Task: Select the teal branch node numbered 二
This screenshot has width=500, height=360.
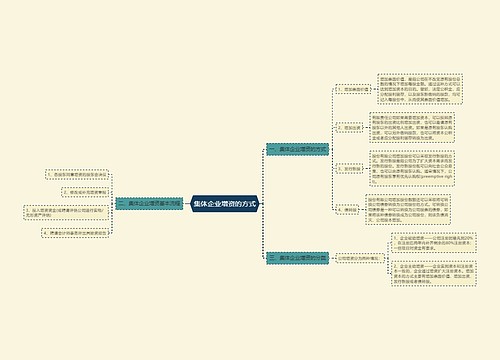Action: pos(149,203)
